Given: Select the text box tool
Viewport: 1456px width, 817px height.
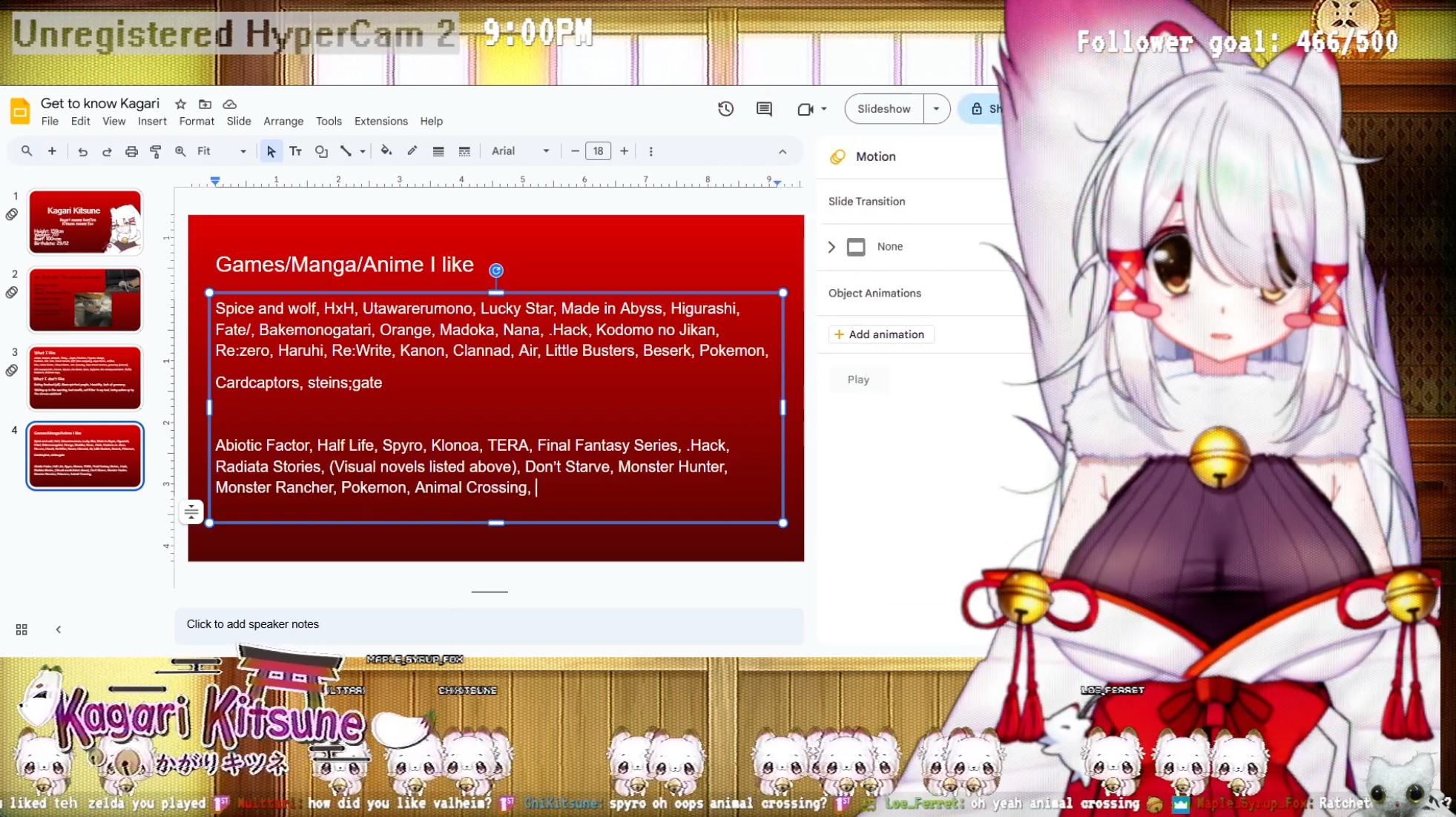Looking at the screenshot, I should [x=295, y=151].
